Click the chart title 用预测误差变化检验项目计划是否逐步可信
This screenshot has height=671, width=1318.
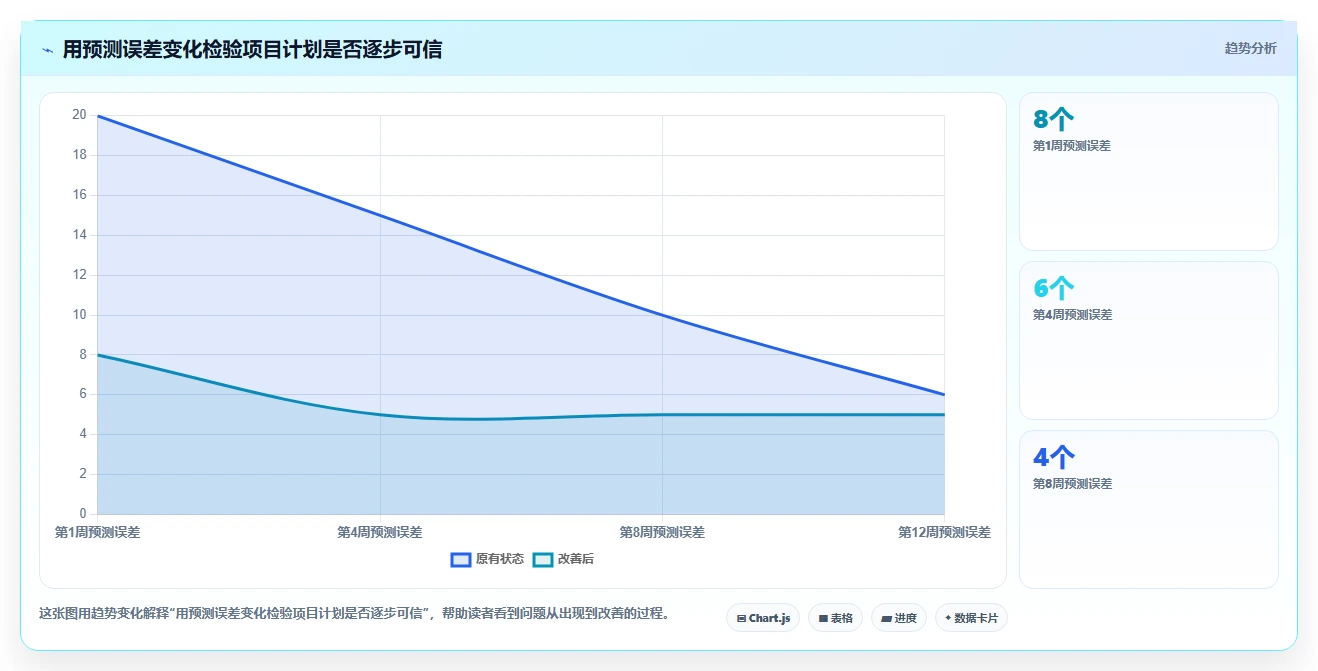click(x=252, y=49)
